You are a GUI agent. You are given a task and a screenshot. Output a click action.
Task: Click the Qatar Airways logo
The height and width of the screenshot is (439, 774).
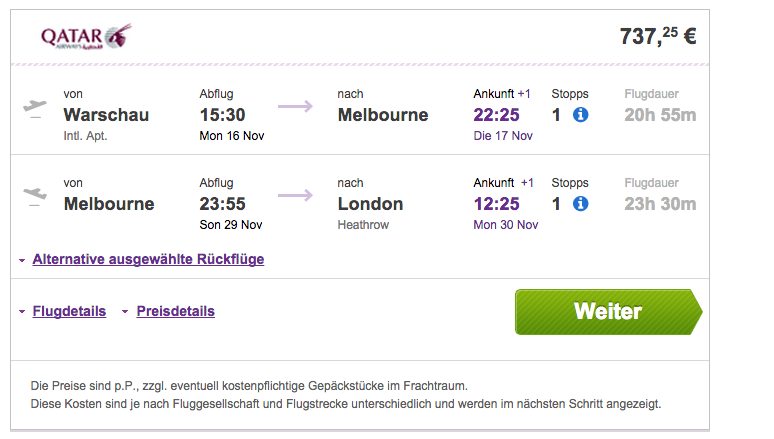[x=86, y=36]
